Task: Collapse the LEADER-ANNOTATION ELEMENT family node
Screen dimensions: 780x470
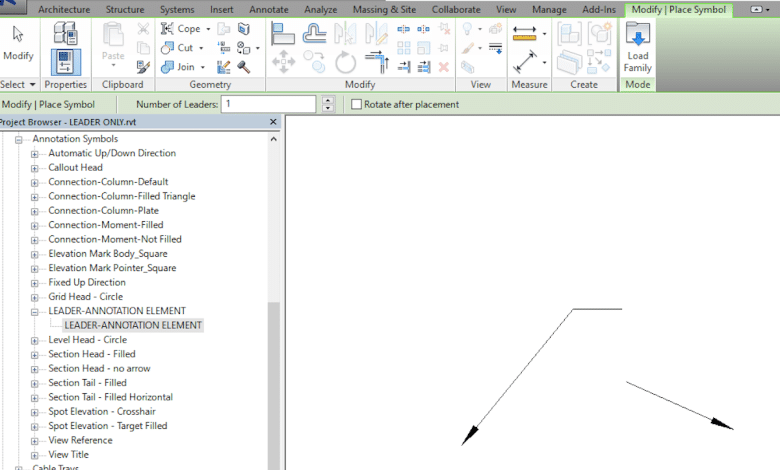Action: pyautogui.click(x=34, y=312)
